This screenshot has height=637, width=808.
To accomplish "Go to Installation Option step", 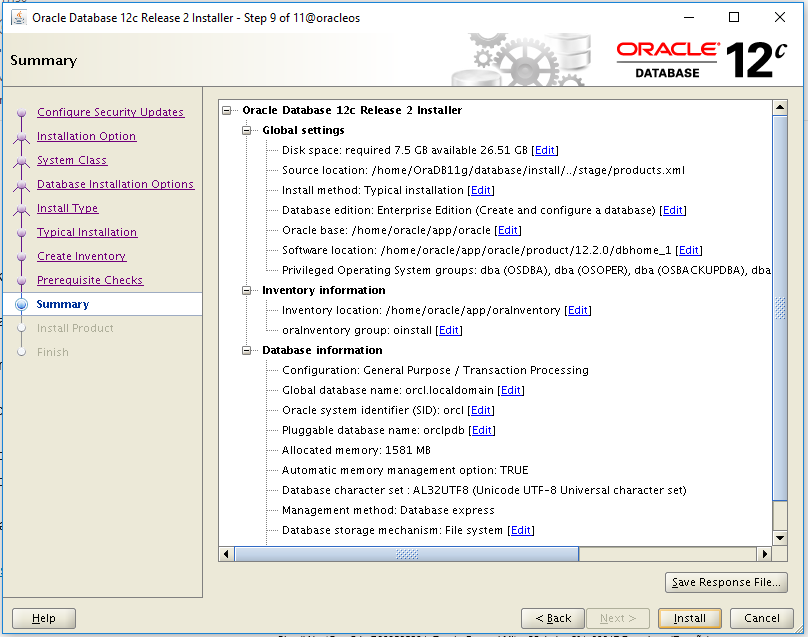I will [87, 136].
